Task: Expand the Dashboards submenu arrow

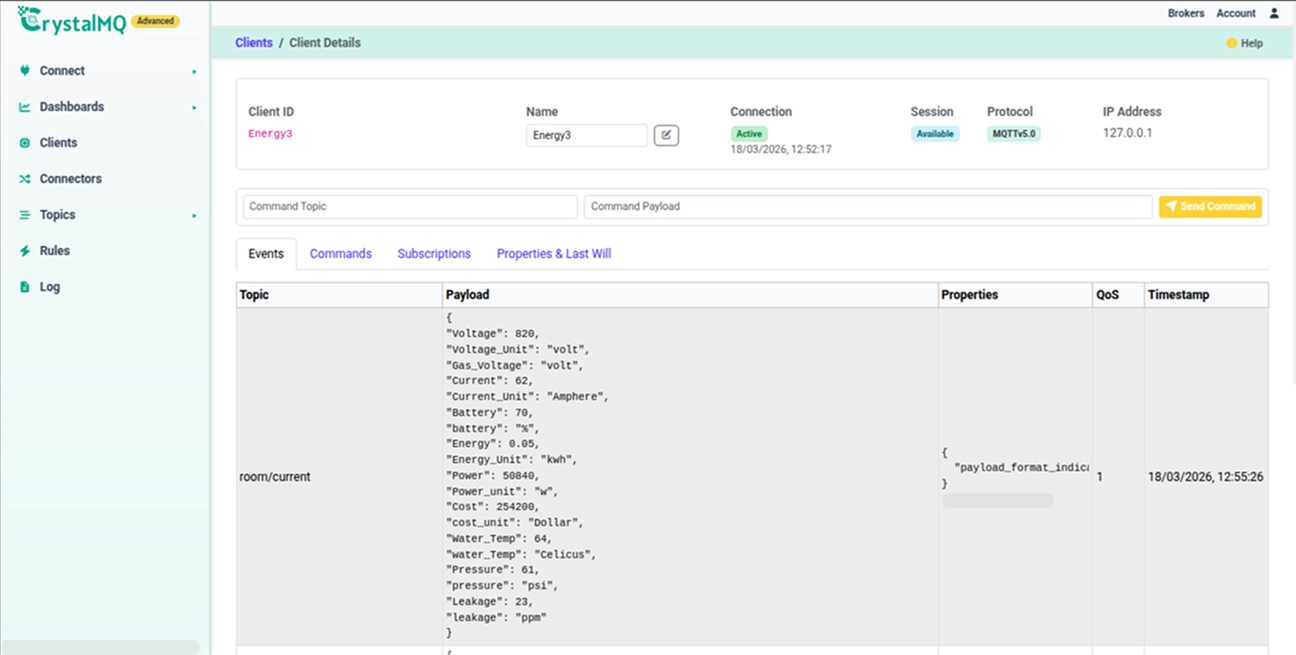Action: click(x=195, y=108)
